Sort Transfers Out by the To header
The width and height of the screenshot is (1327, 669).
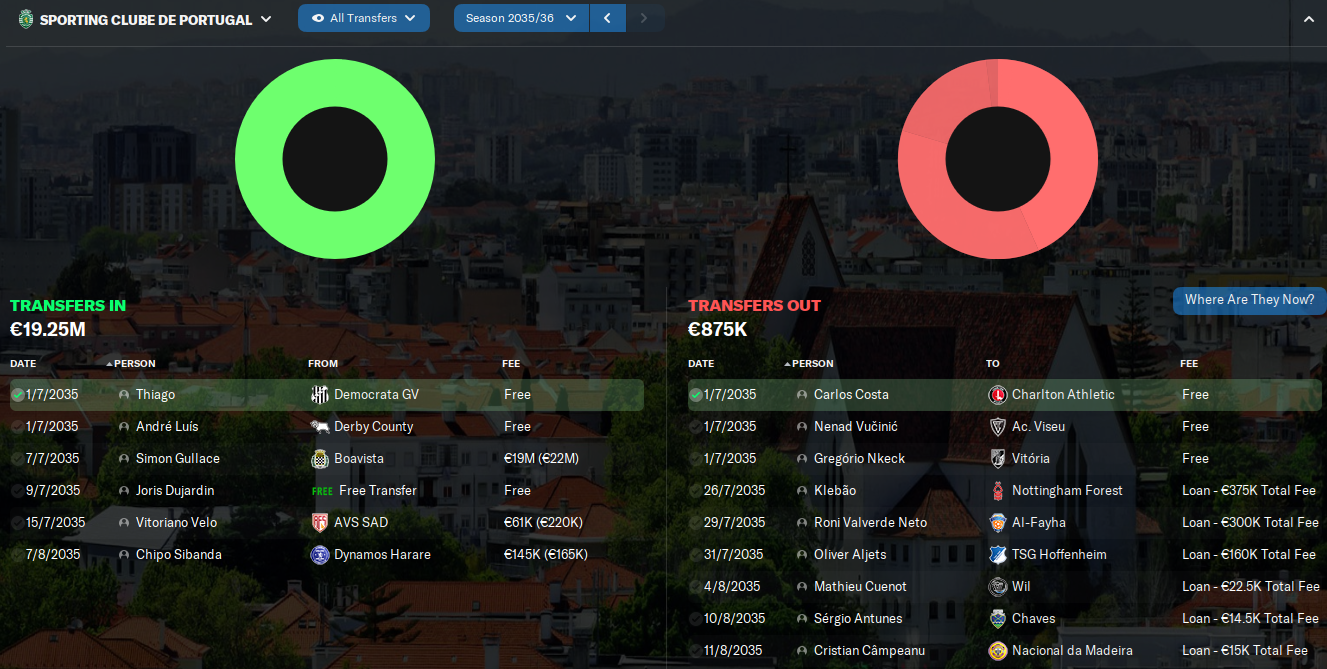[x=992, y=364]
